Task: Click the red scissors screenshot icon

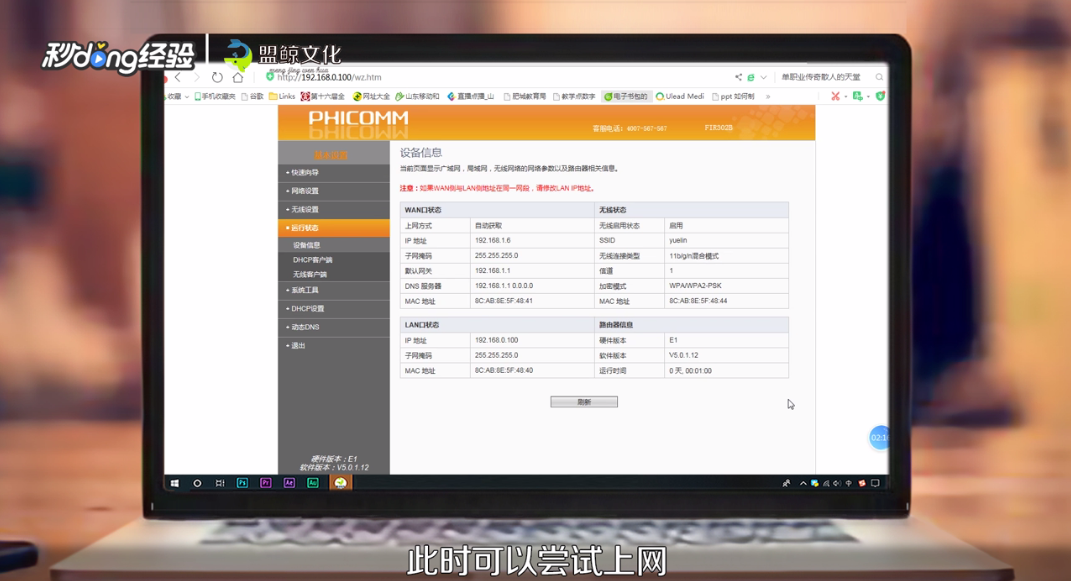Action: (x=835, y=96)
